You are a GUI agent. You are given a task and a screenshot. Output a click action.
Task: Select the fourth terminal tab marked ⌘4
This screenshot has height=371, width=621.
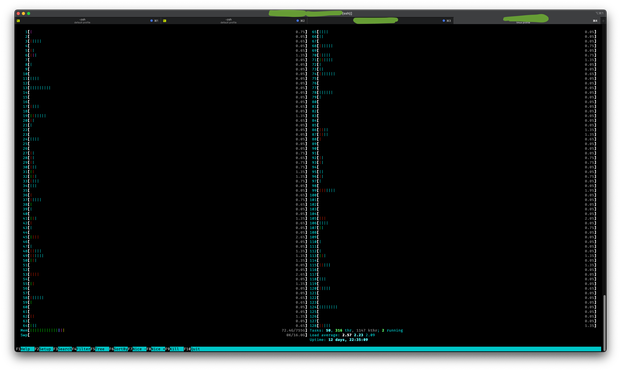(527, 21)
